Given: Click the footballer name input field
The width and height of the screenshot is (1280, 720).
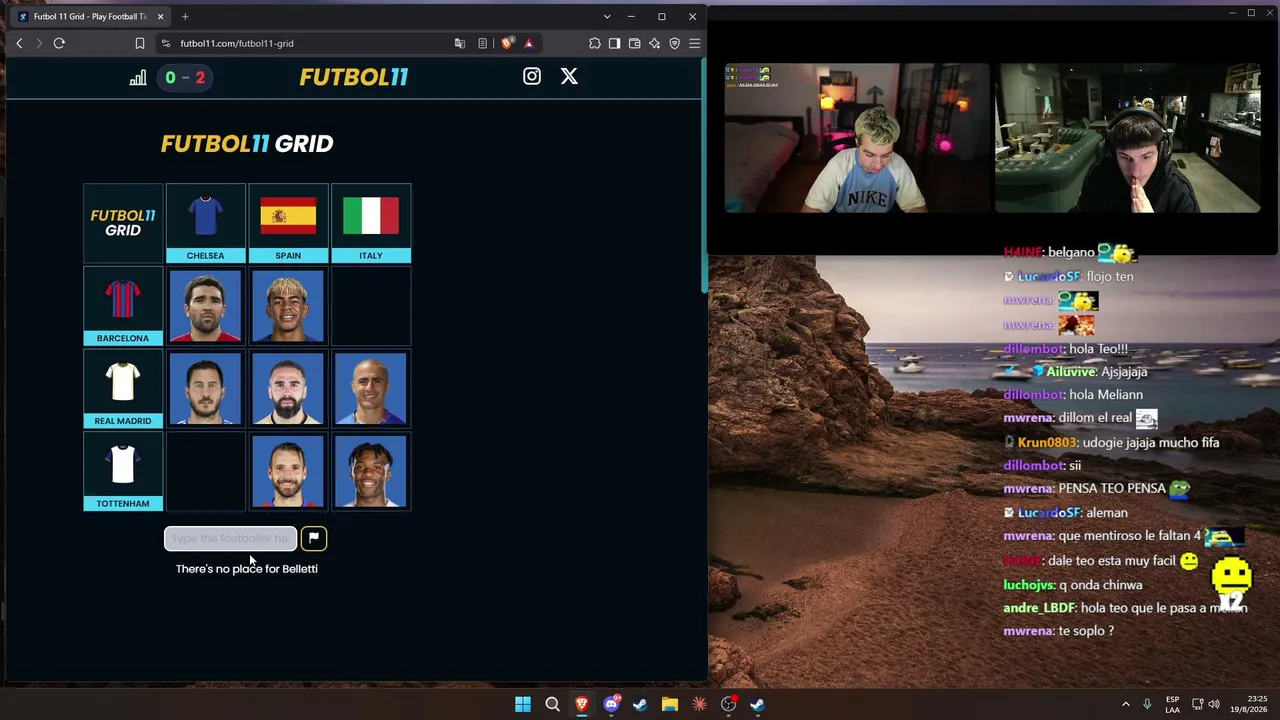Looking at the screenshot, I should (231, 538).
